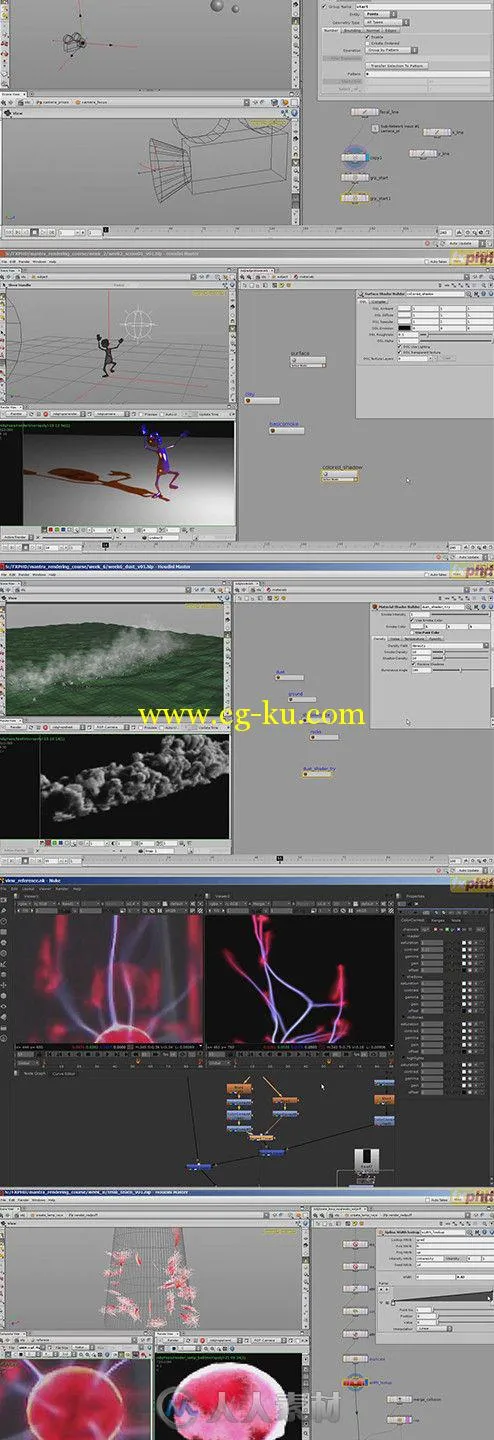Toggle the Group Name checkbox

click(324, 6)
